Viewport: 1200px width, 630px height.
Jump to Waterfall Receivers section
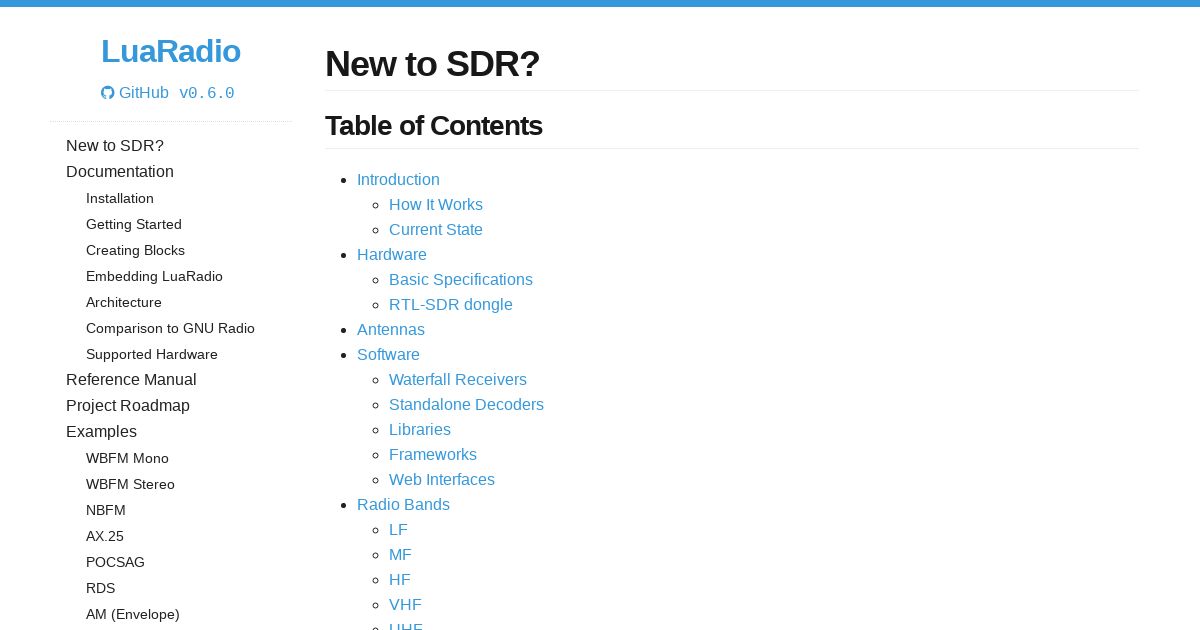[x=458, y=380]
